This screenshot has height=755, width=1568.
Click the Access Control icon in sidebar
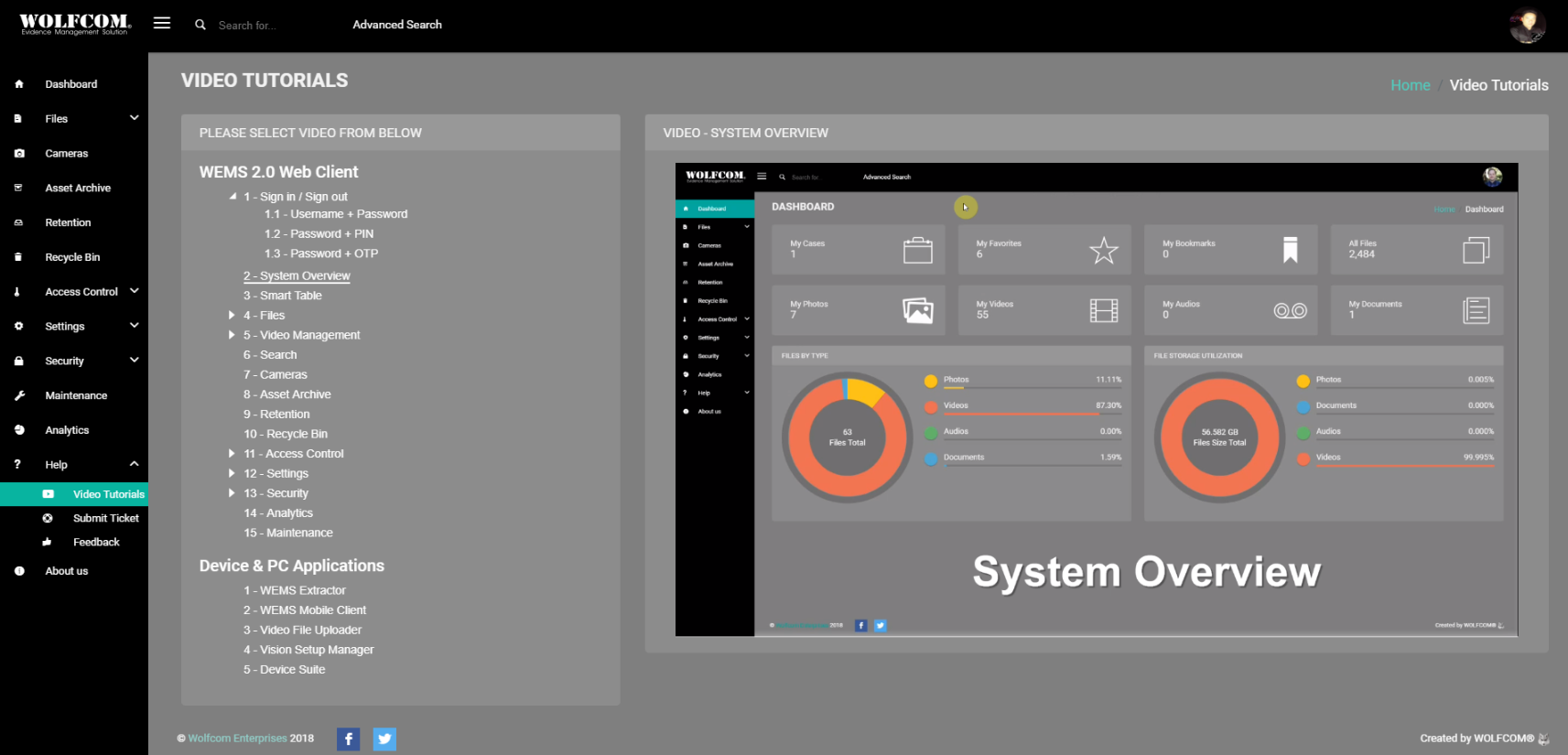(17, 292)
